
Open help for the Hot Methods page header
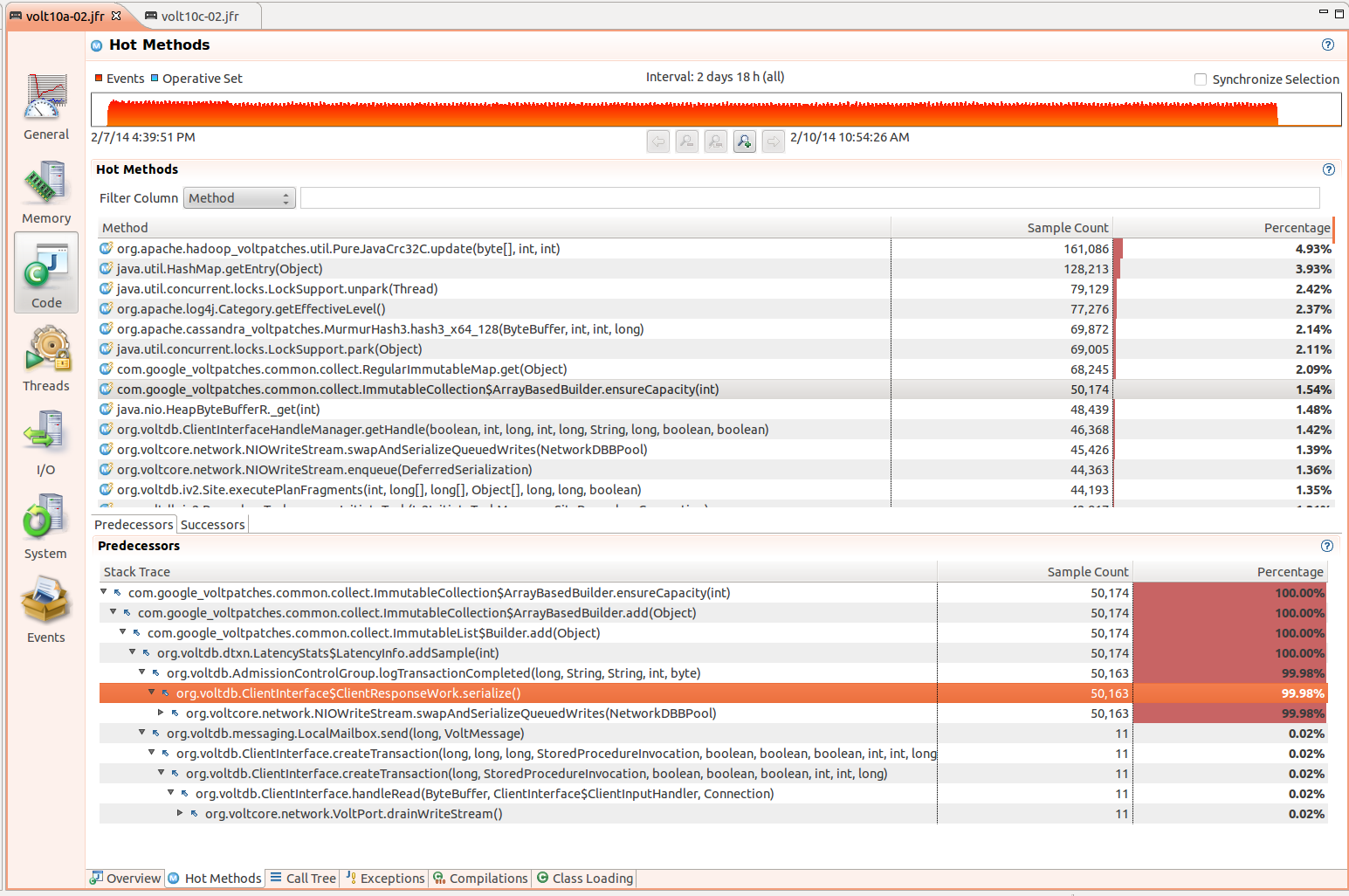1328,45
